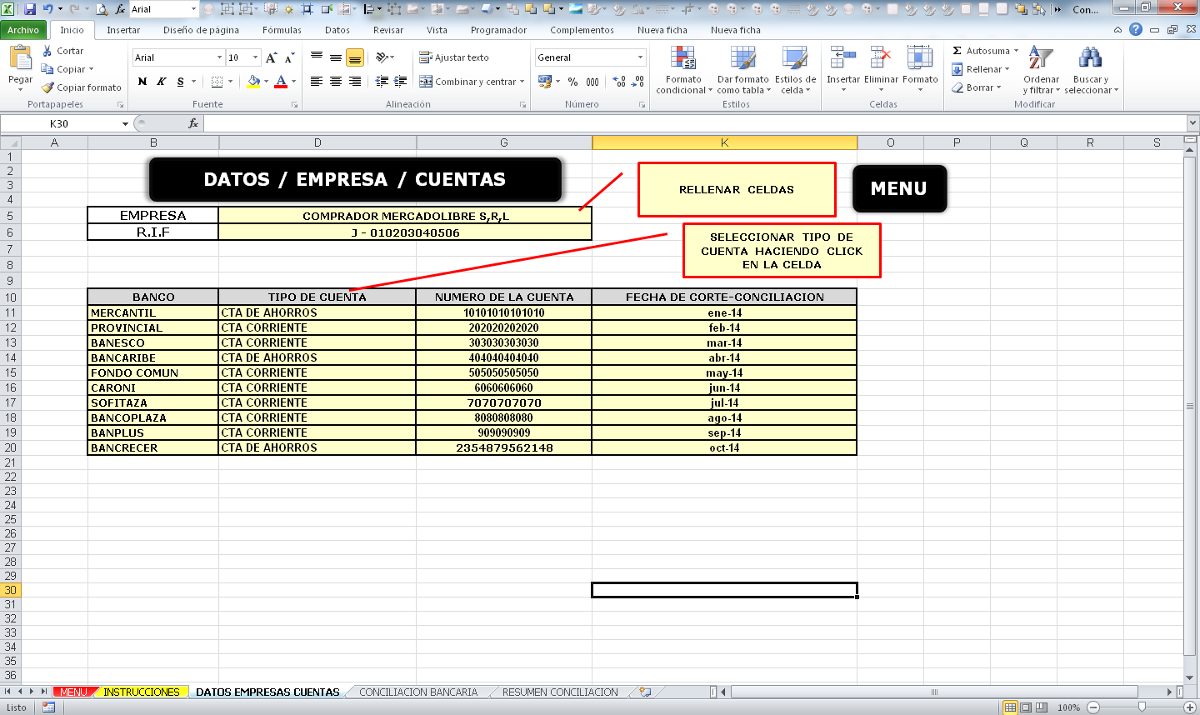Apply percent style
The height and width of the screenshot is (715, 1200).
572,81
